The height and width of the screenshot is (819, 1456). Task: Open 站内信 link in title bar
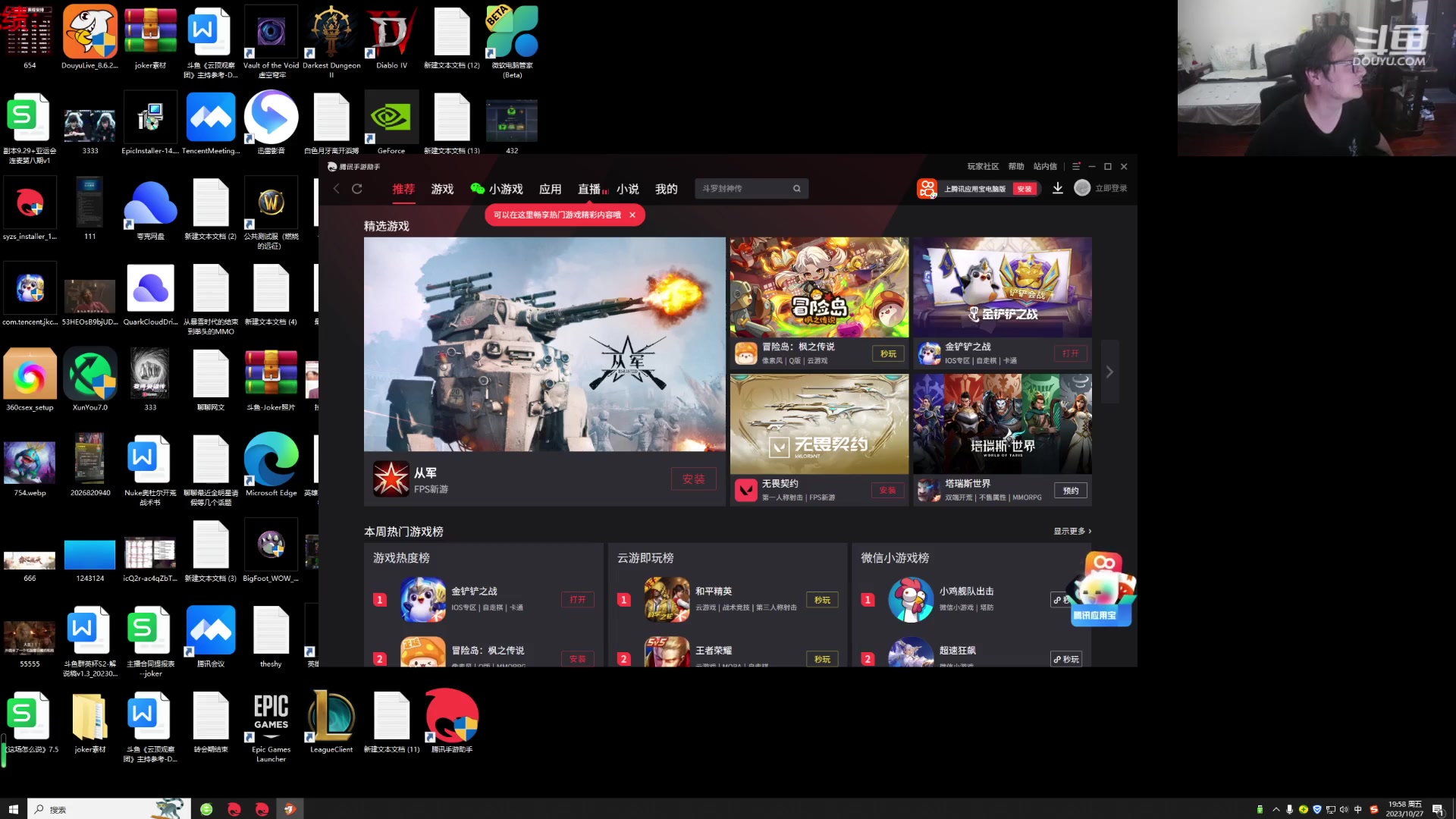pos(1045,166)
